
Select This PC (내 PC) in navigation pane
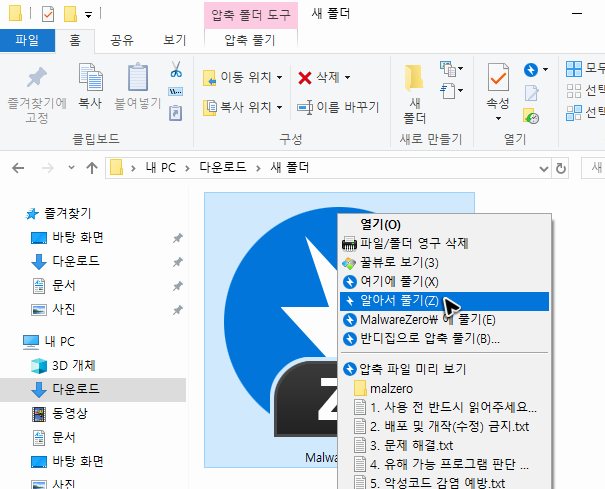pos(59,342)
